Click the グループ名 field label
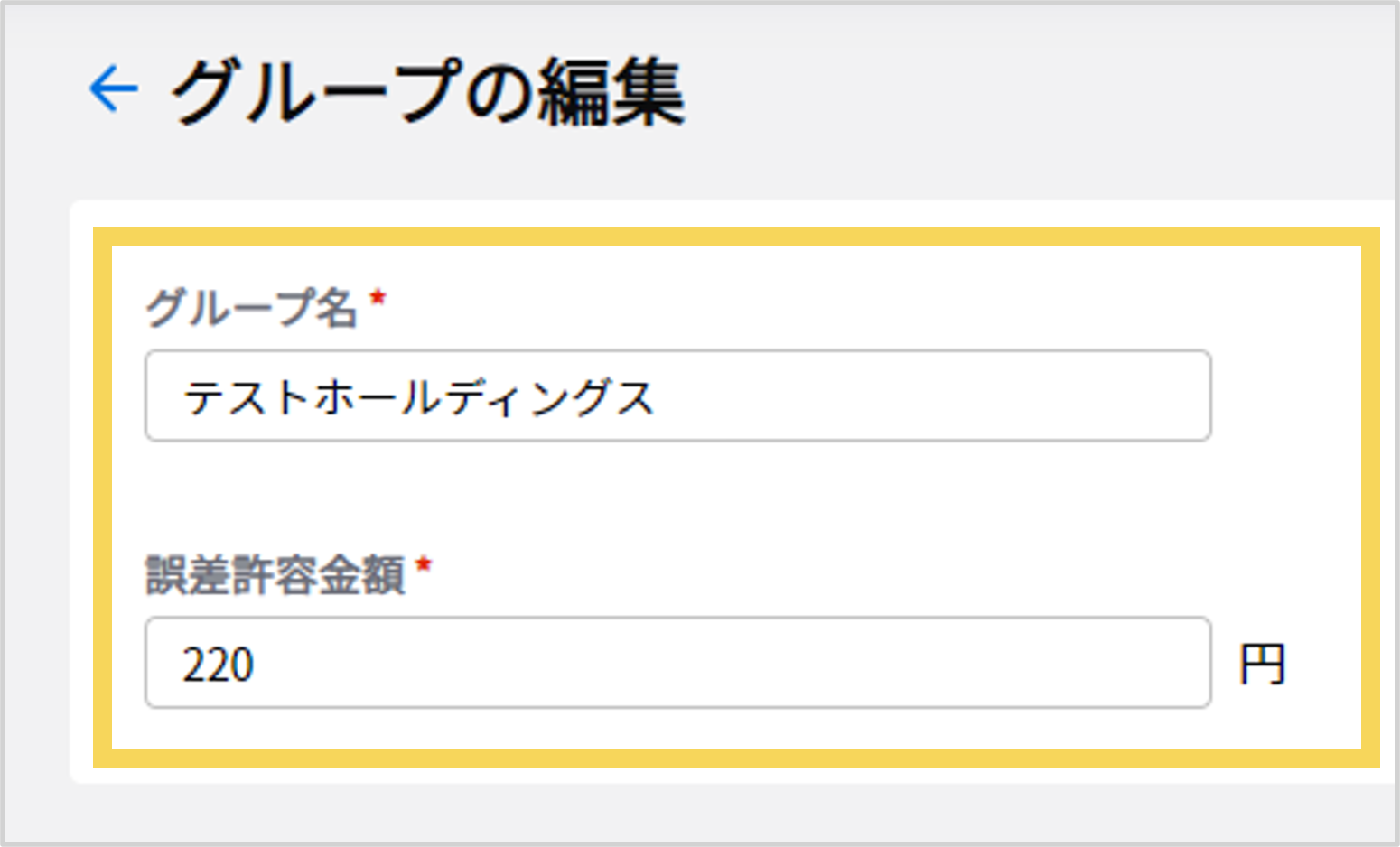Screen dimensions: 1400x847 tap(252, 308)
